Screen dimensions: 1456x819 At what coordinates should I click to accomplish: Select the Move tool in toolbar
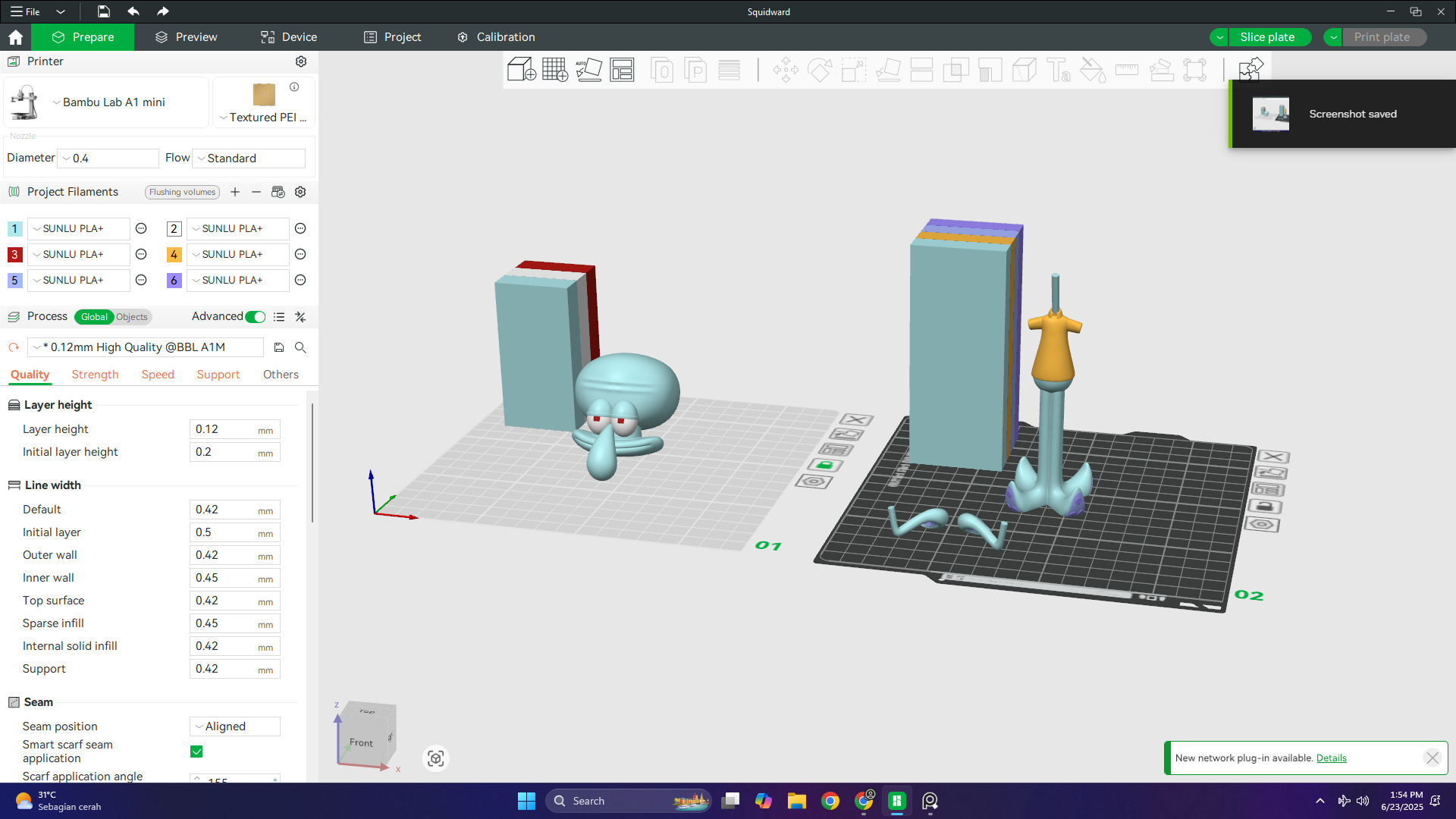786,71
